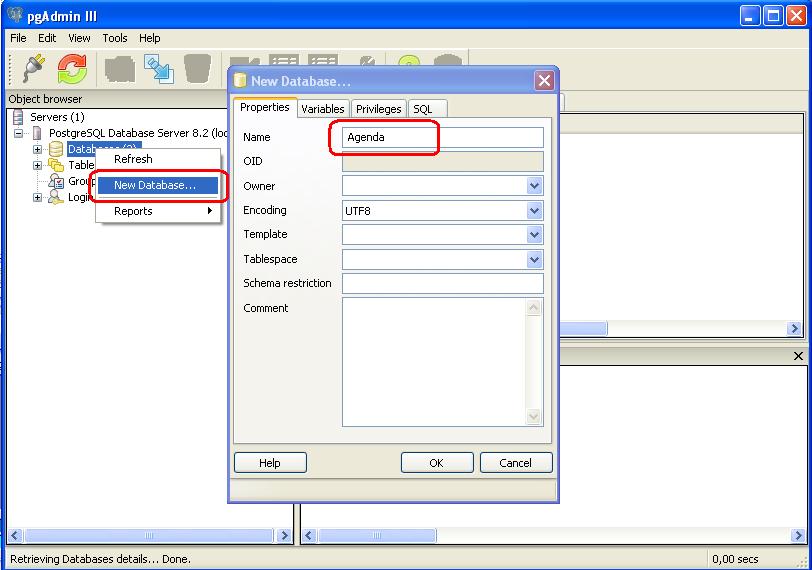
Task: Open the Help menu in the menu bar
Action: tap(150, 38)
